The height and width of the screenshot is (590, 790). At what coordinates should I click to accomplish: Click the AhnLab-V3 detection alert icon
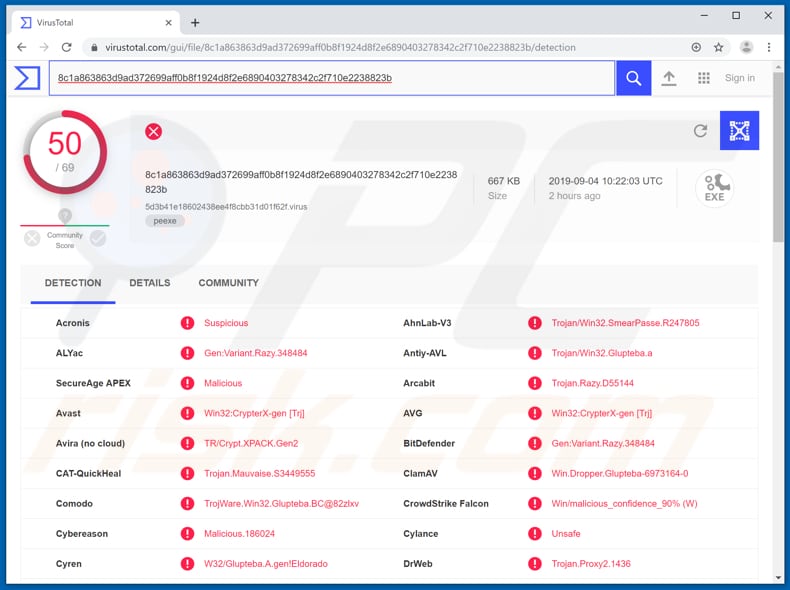pyautogui.click(x=535, y=323)
